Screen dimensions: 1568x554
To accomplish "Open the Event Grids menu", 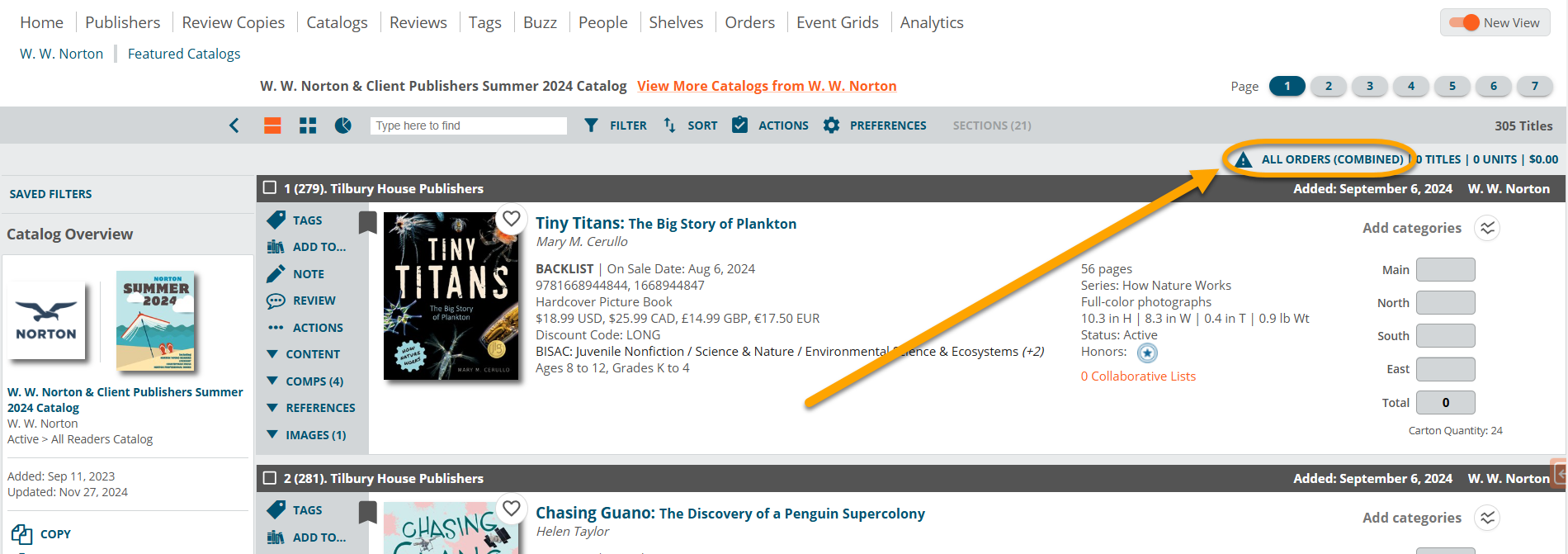I will pyautogui.click(x=837, y=22).
